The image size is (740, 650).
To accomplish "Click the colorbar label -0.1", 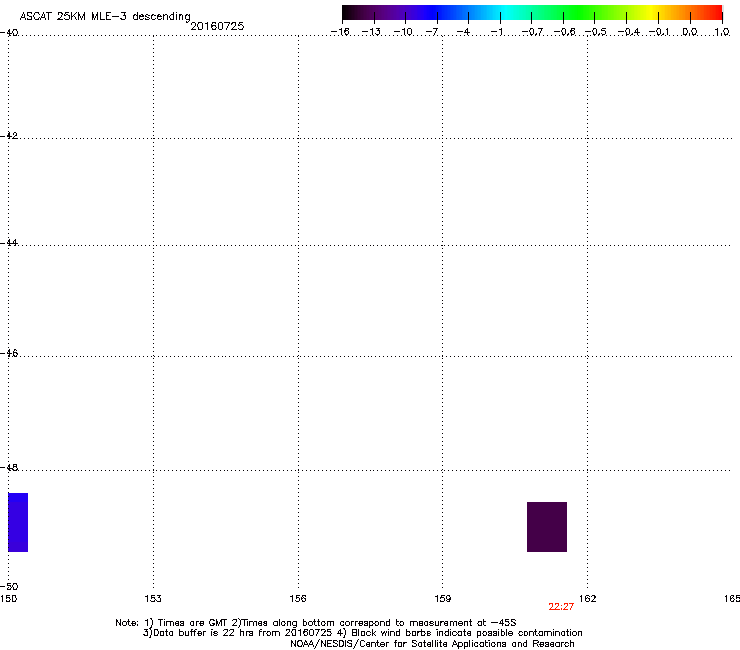I will coord(659,32).
